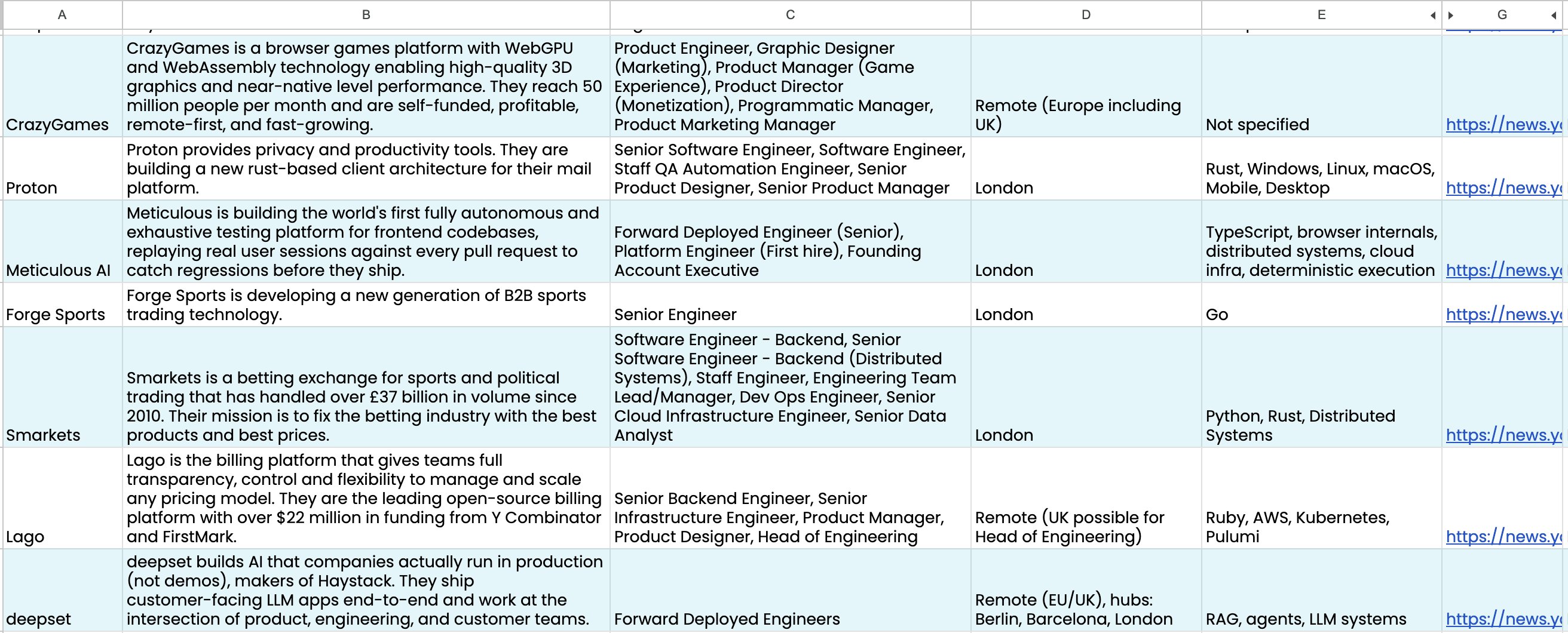
Task: Open the CrazyGames job posting hyperlink
Action: tap(1503, 125)
